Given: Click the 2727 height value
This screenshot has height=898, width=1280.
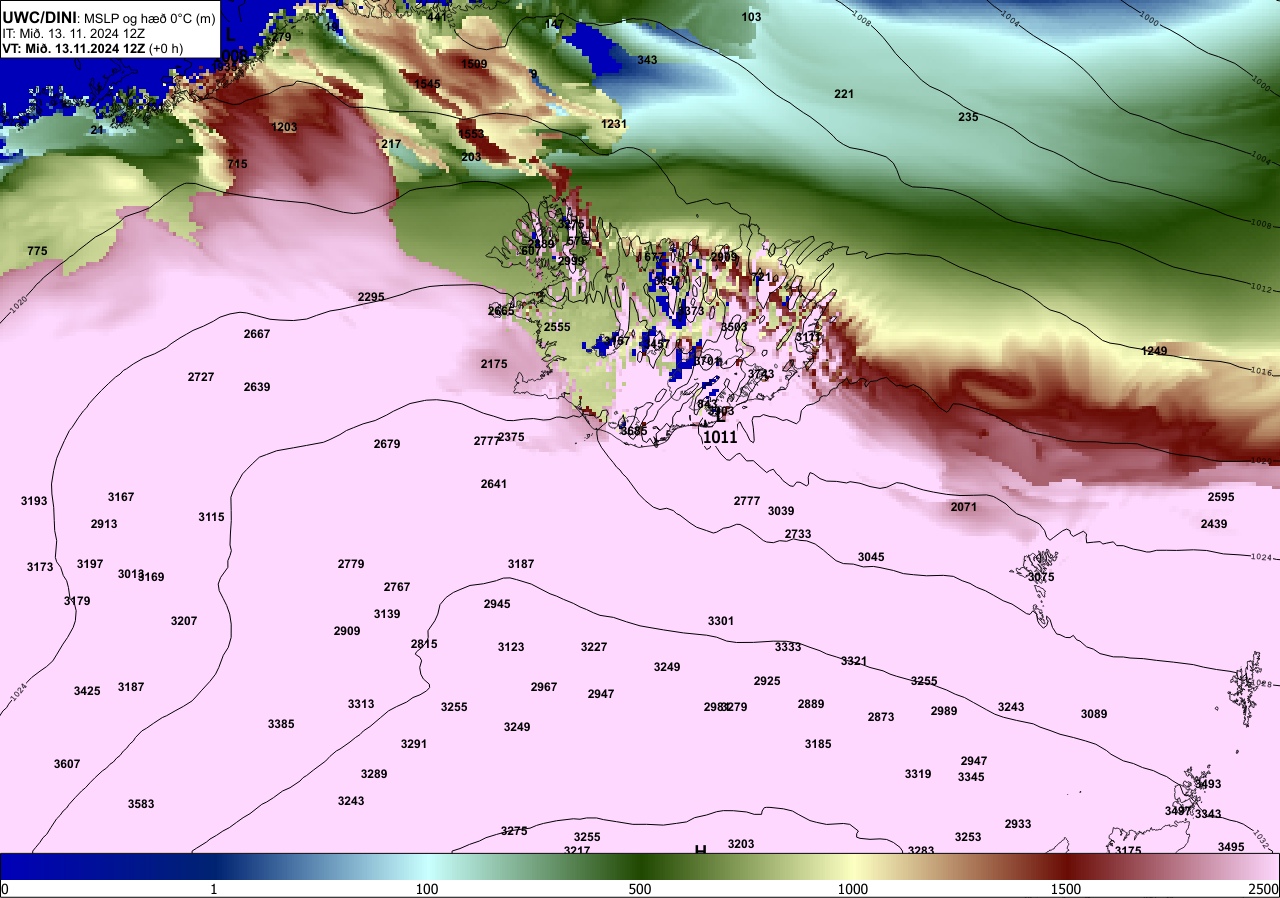Looking at the screenshot, I should (x=201, y=377).
